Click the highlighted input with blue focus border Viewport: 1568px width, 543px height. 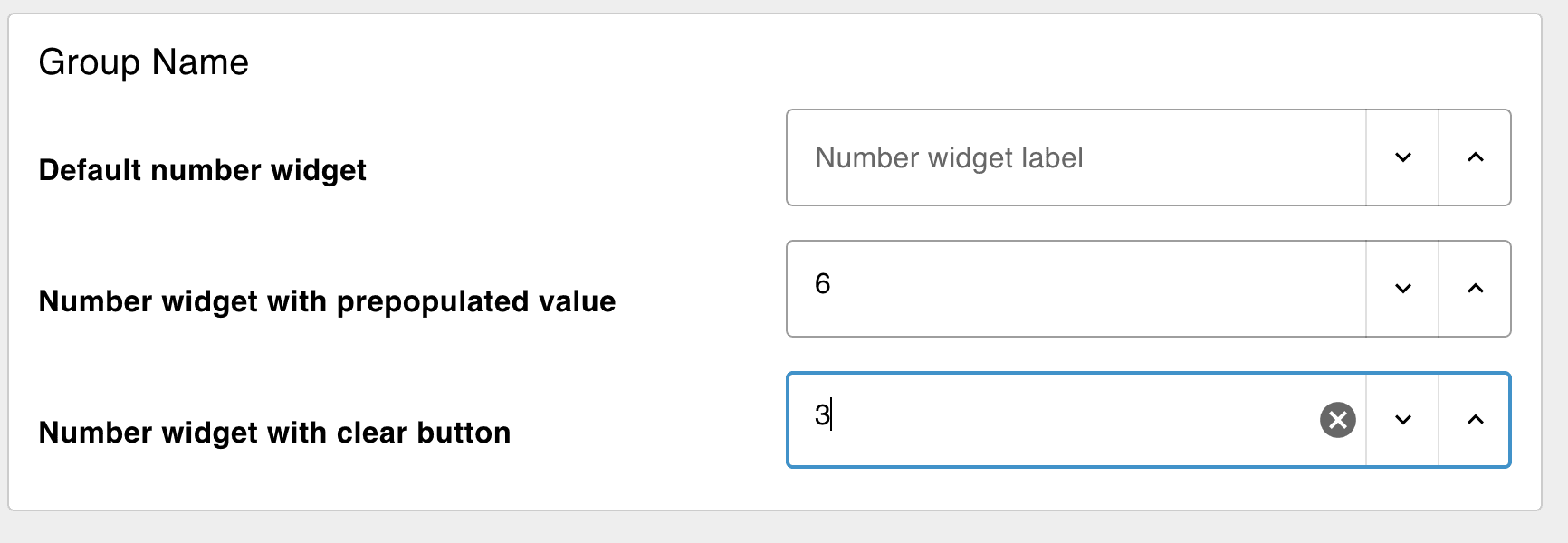pyautogui.click(x=1041, y=419)
